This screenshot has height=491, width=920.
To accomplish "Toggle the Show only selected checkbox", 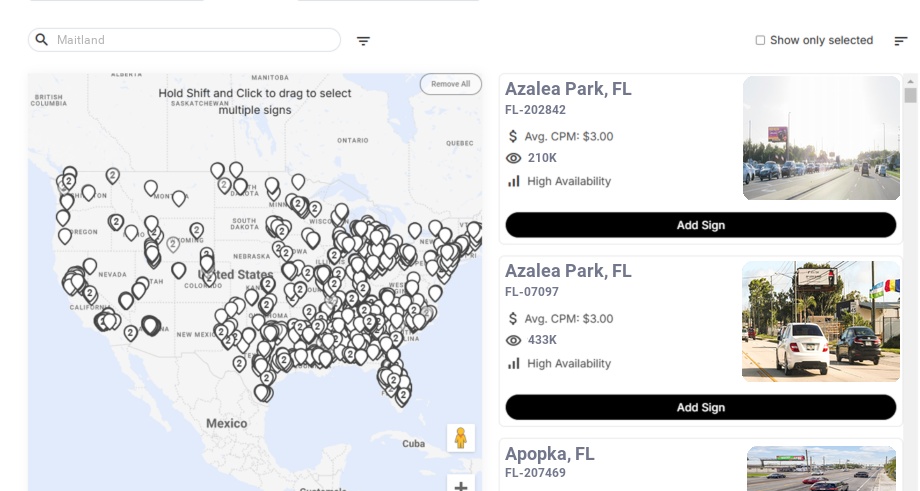I will click(x=760, y=41).
